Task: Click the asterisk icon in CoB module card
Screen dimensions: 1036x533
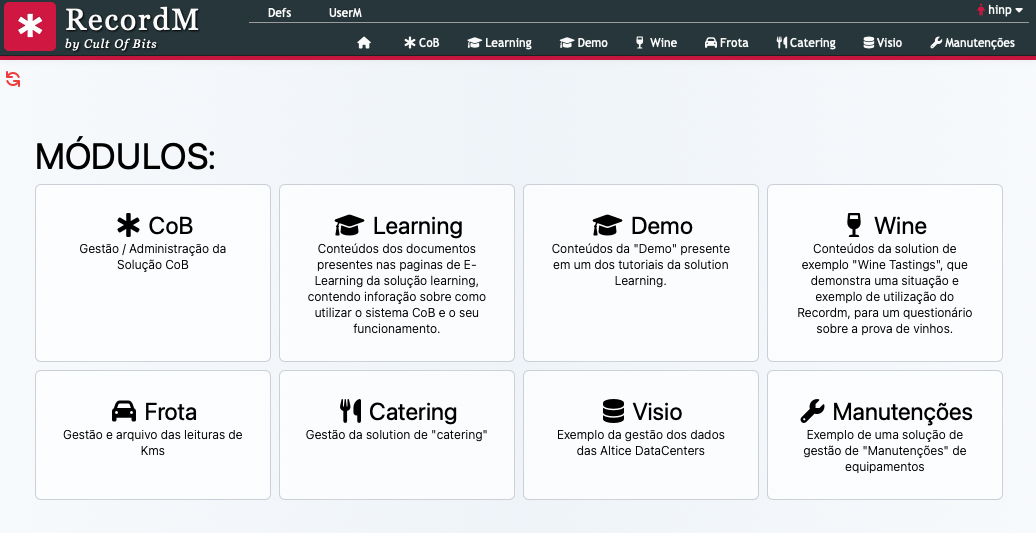Action: pos(128,226)
